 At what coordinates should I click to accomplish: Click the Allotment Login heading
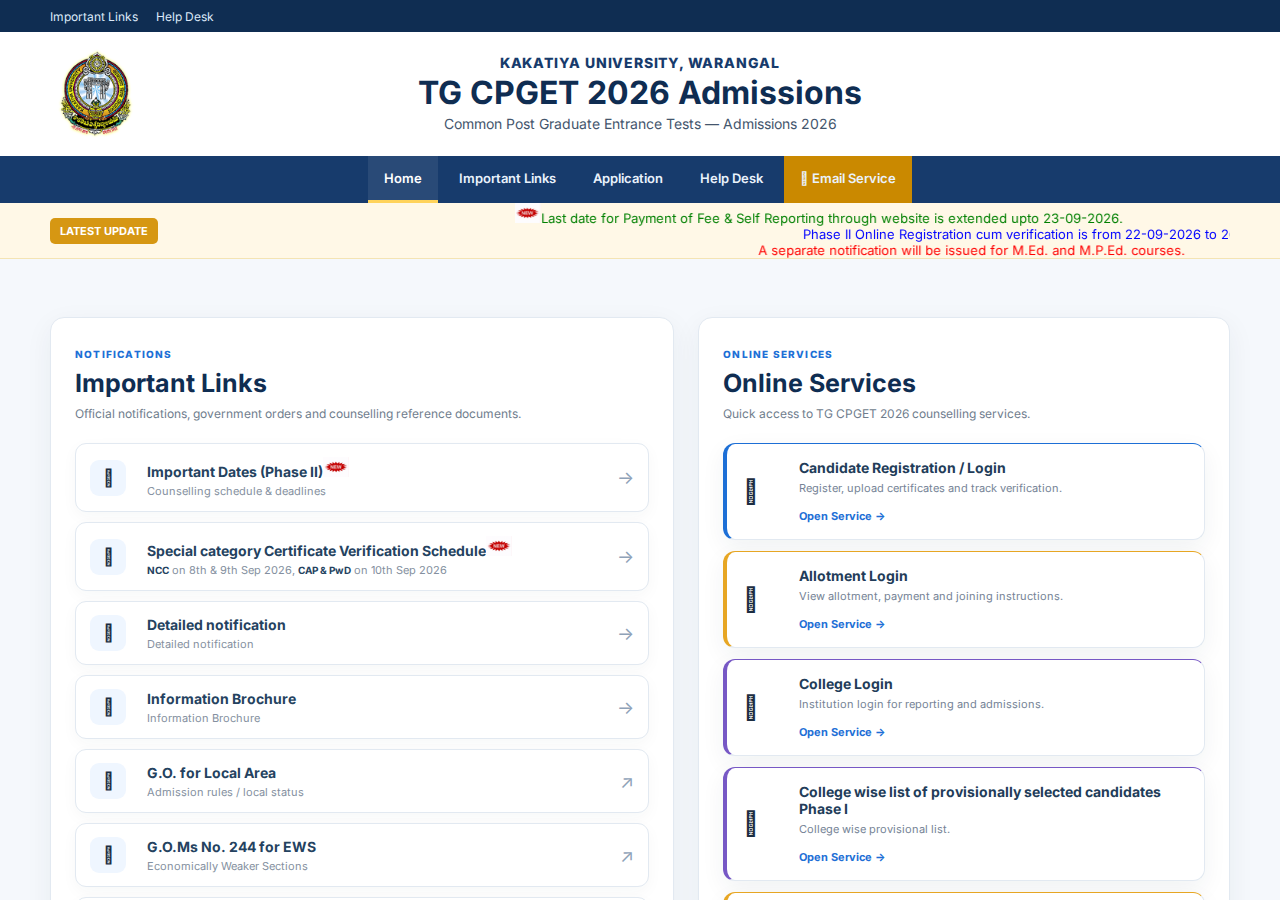(x=853, y=576)
